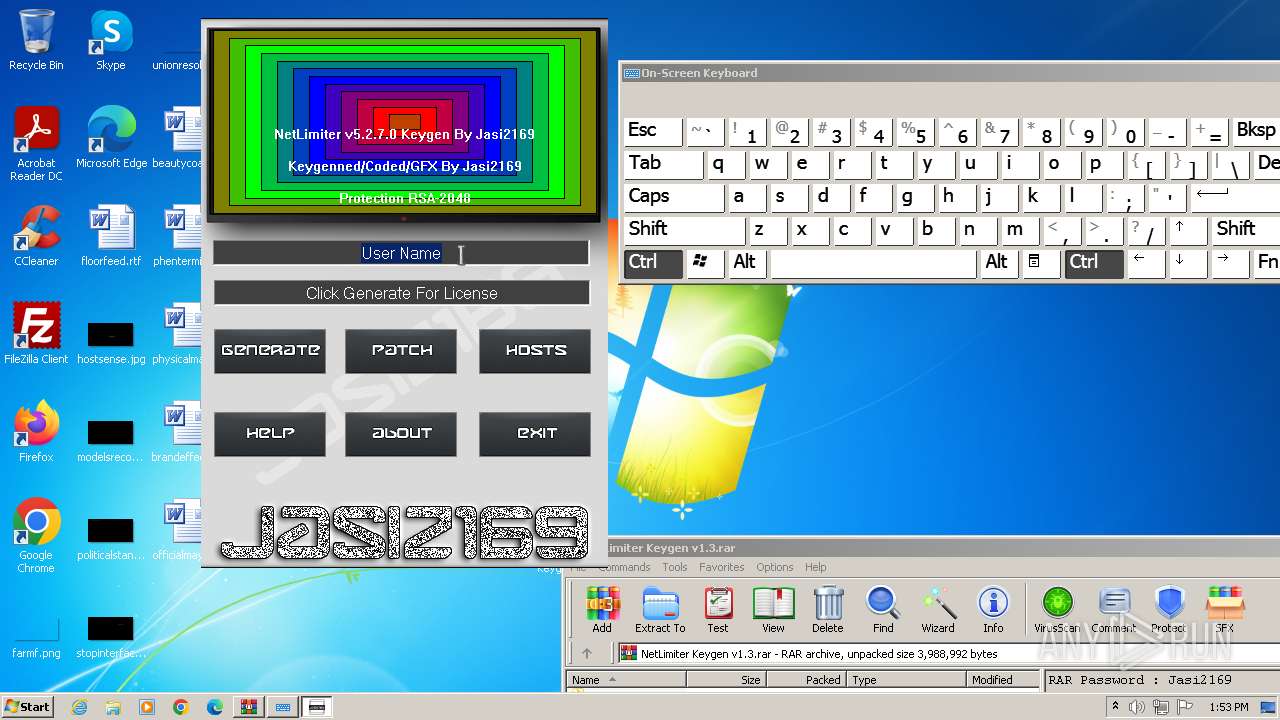Screen dimensions: 1280x720
Task: Select the CCleaner desktop icon
Action: point(36,236)
